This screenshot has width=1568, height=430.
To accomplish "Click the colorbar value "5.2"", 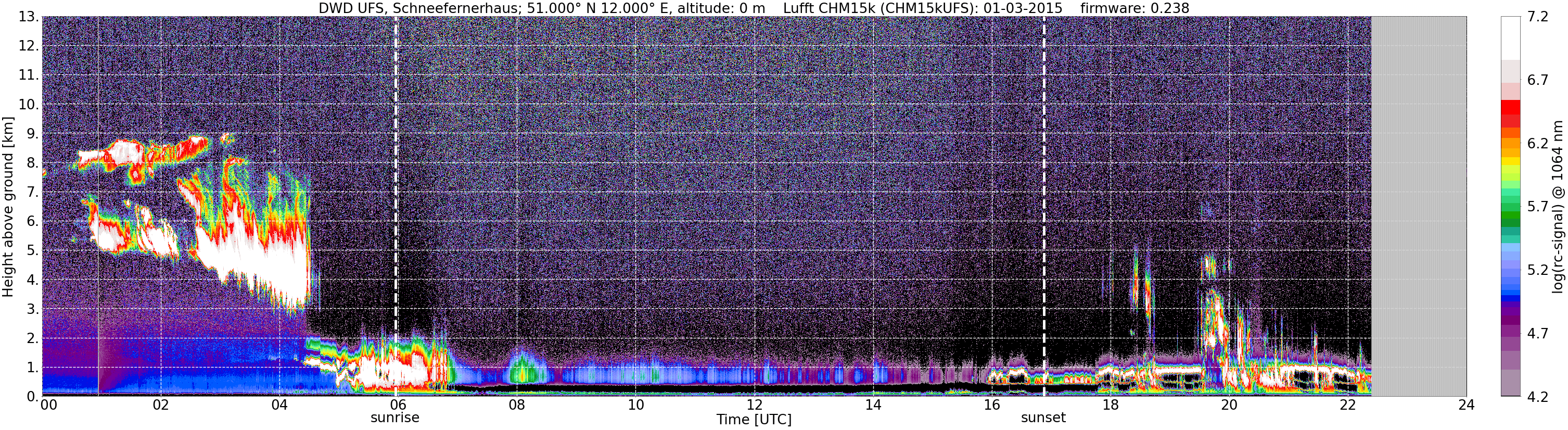I will [x=1538, y=270].
